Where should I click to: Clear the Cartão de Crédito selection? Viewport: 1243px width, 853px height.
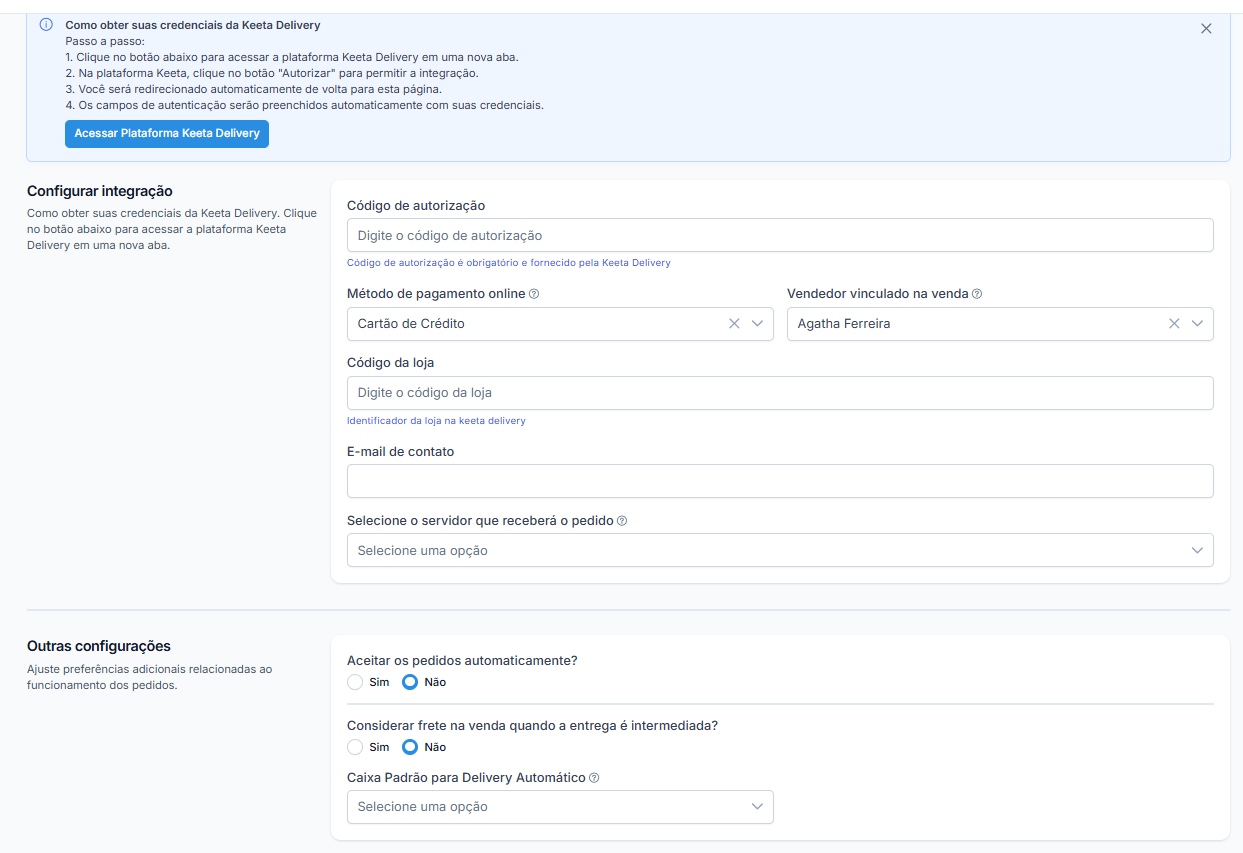[x=734, y=324]
